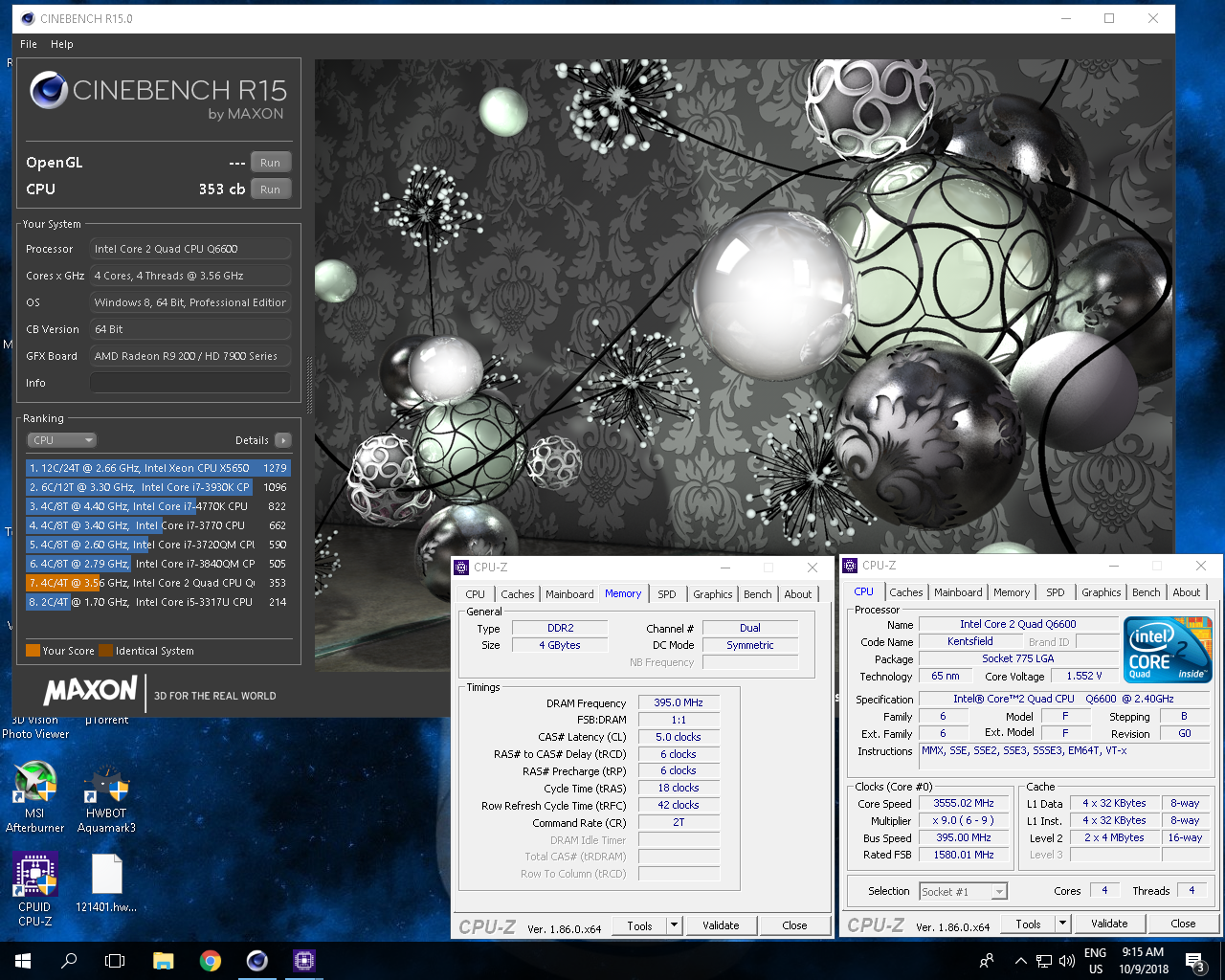Show hidden system tray icons

coord(1020,961)
